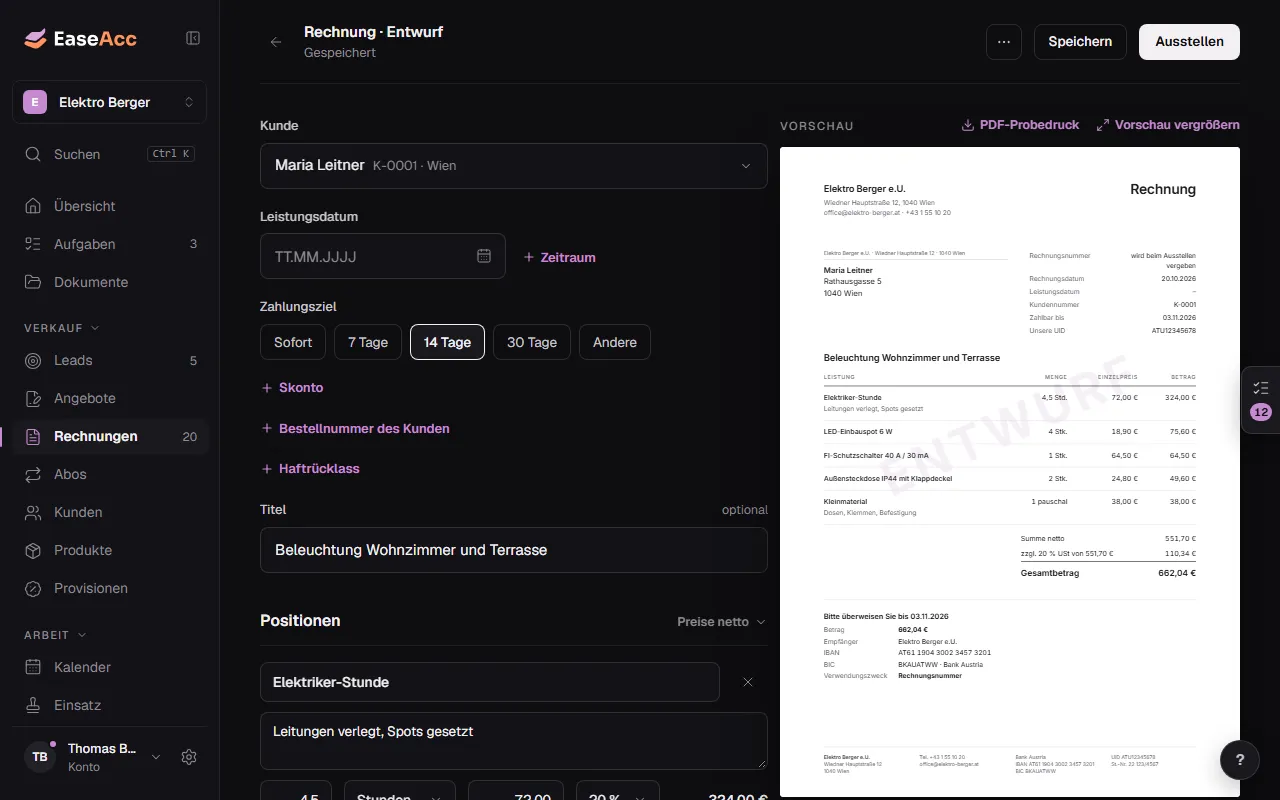Open the Preise netto dropdown
The height and width of the screenshot is (800, 1280).
coord(721,621)
